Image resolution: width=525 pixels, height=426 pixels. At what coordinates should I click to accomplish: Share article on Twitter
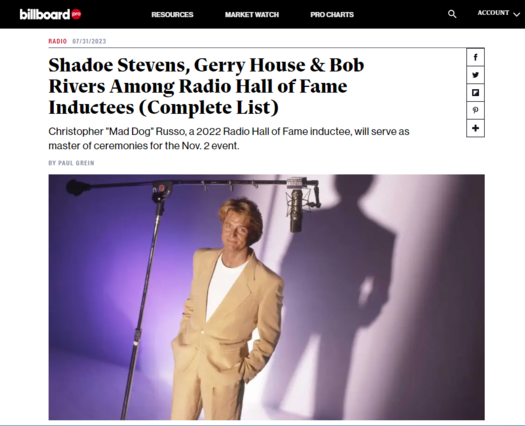(475, 75)
